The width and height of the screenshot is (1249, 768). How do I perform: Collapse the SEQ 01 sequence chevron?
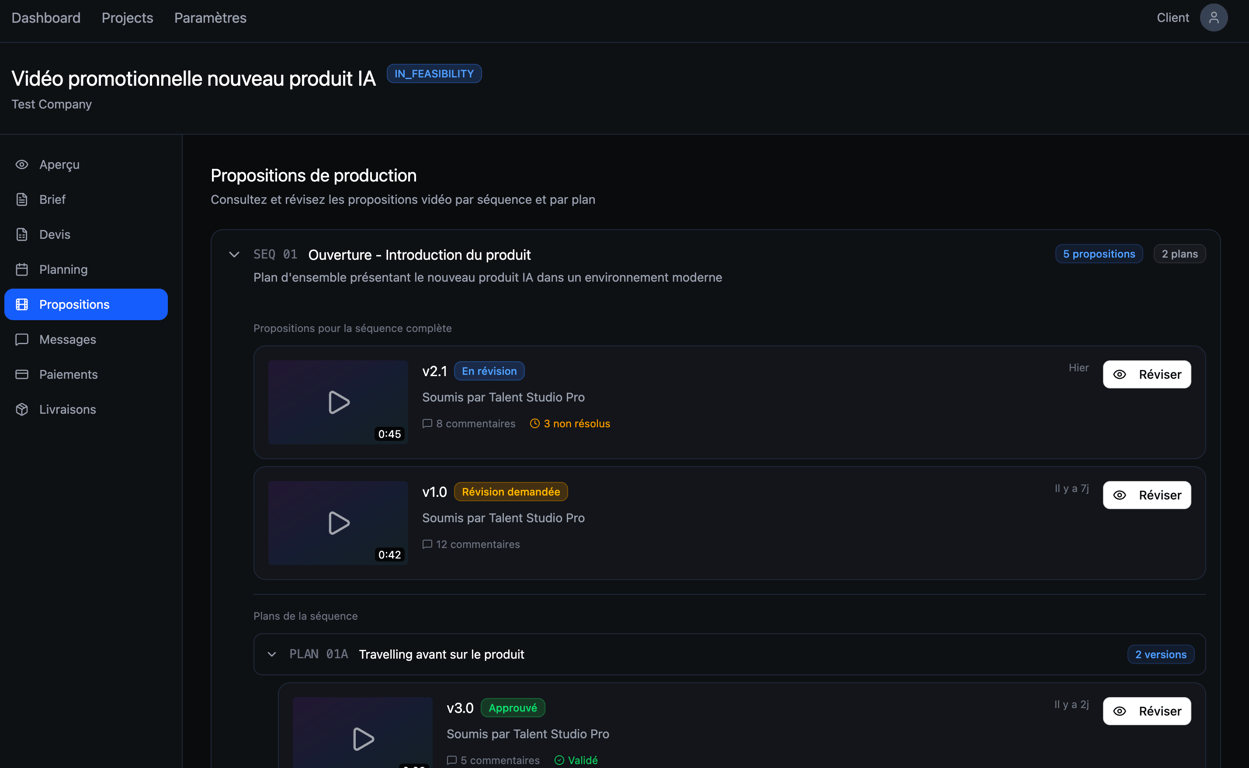point(234,255)
